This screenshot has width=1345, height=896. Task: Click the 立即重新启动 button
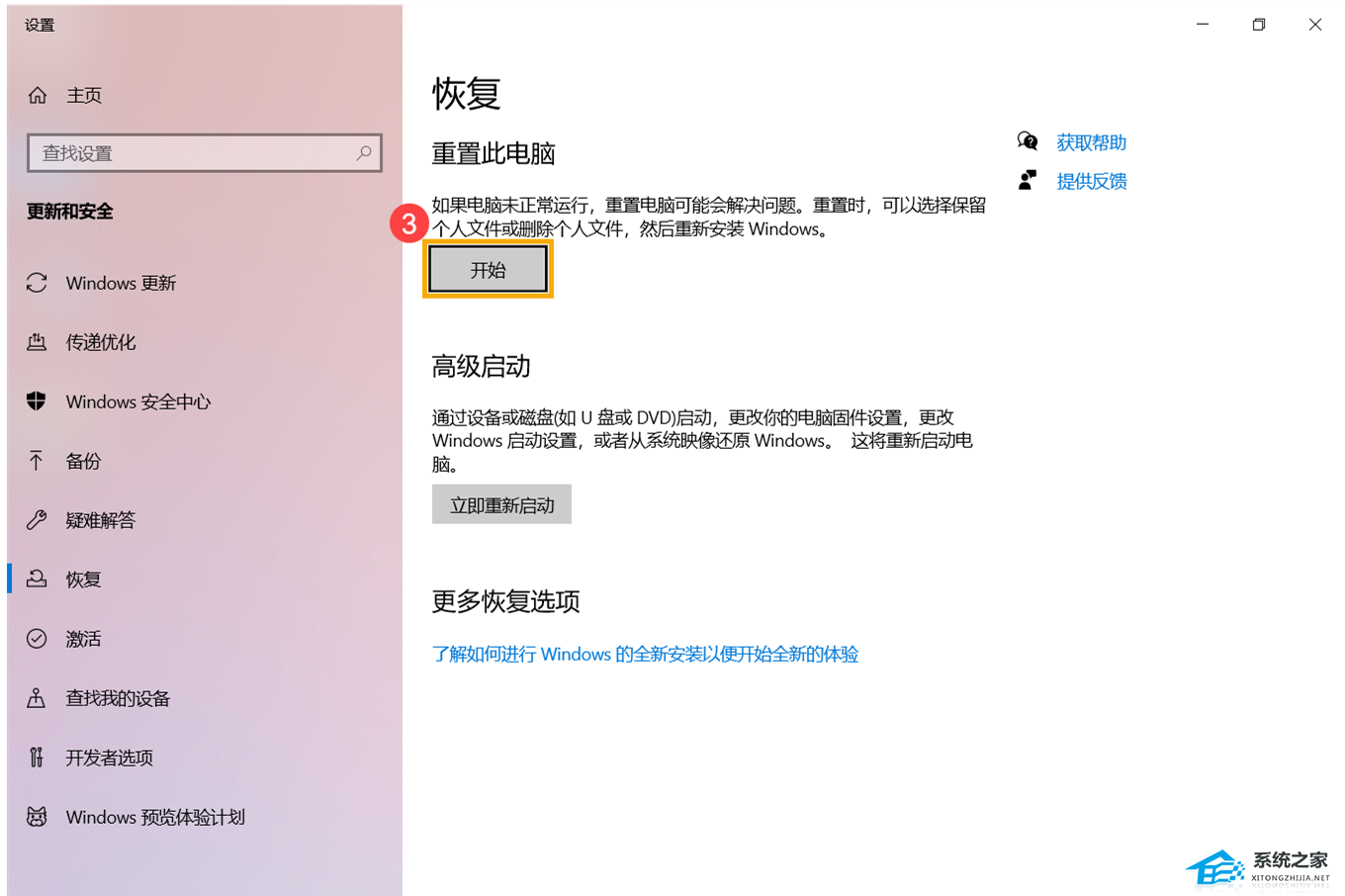501,504
